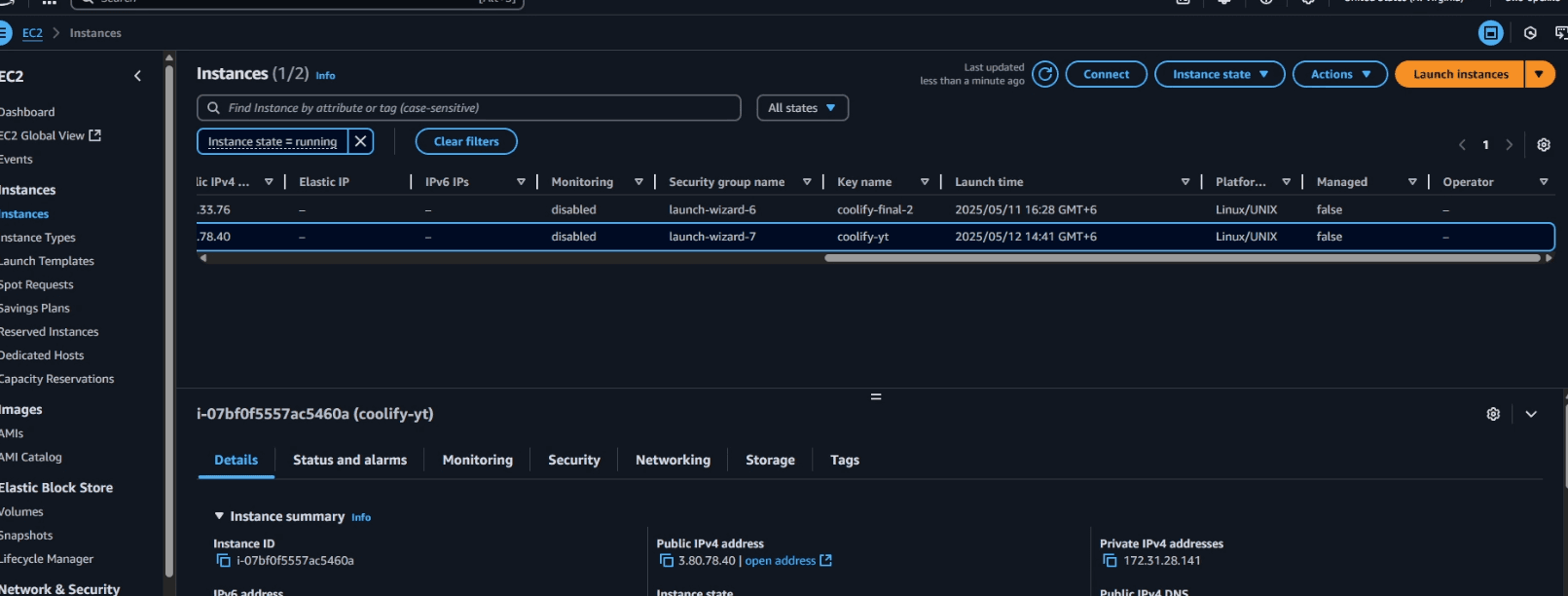This screenshot has height=596, width=1568.
Task: Select the row with key name coolify-final-2
Action: pyautogui.click(x=874, y=209)
